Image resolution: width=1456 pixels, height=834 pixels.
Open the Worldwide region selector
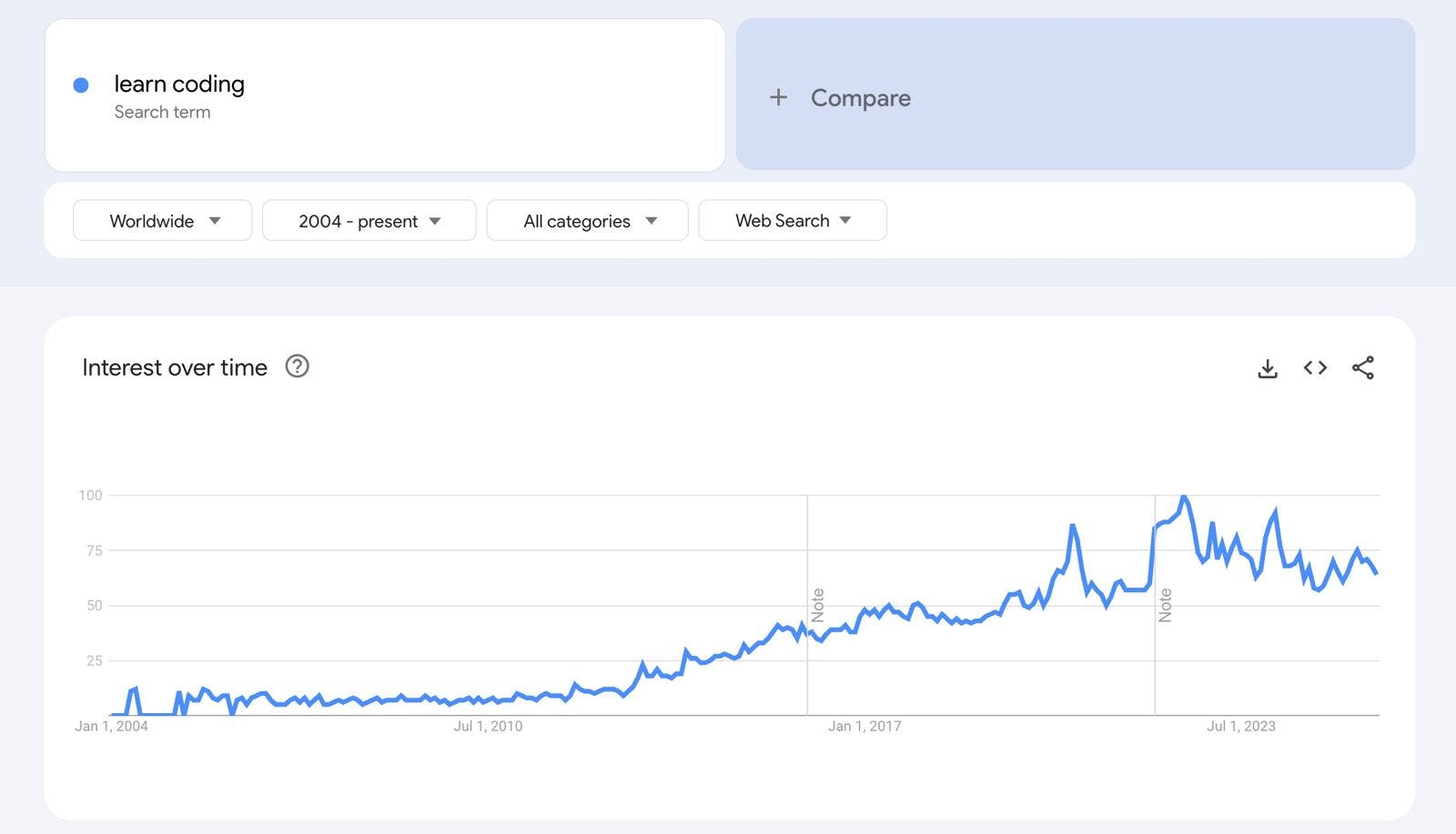(x=161, y=220)
